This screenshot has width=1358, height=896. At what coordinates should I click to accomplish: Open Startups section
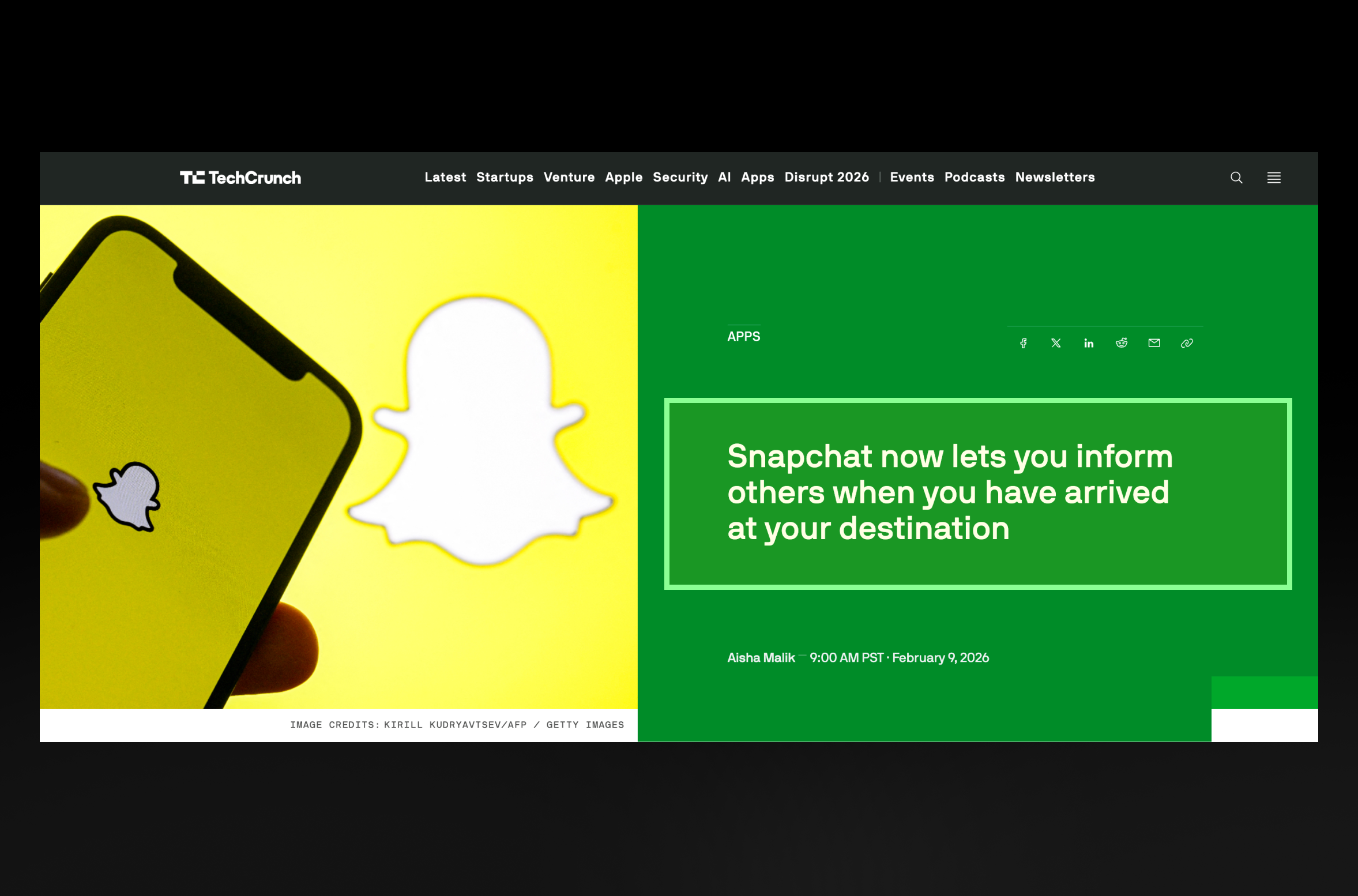point(505,177)
